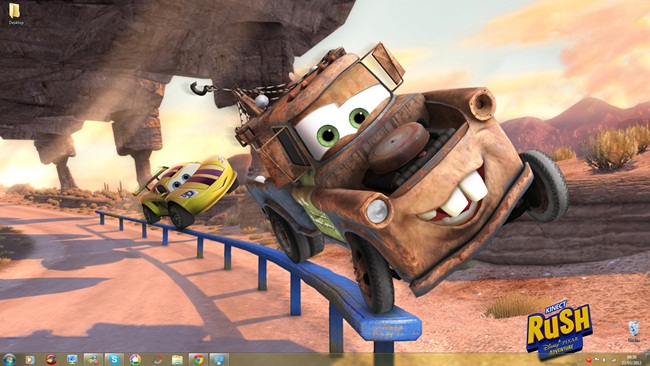This screenshot has height=366, width=650.
Task: Select the Recycle Bin desktop icon
Action: pos(633,331)
